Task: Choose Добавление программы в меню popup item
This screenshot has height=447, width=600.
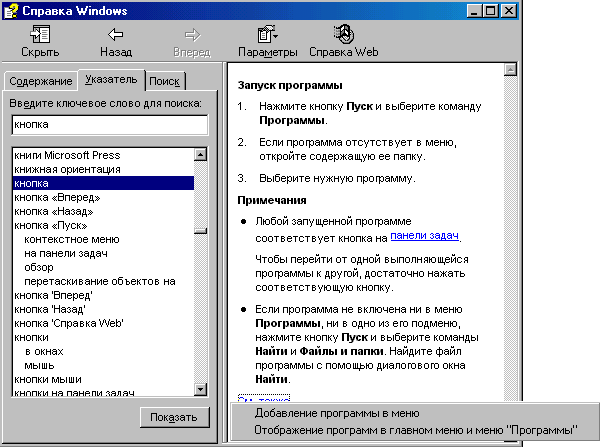Action: click(336, 412)
